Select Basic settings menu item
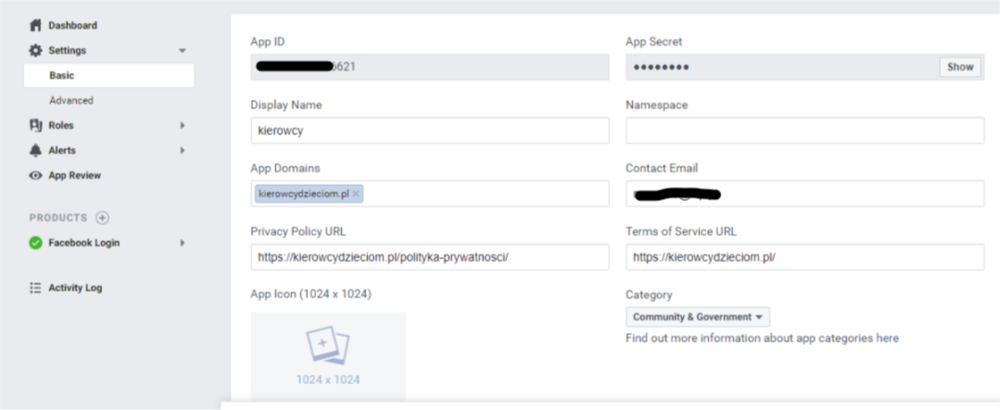Screen dimensions: 1000x410 (x=62, y=75)
